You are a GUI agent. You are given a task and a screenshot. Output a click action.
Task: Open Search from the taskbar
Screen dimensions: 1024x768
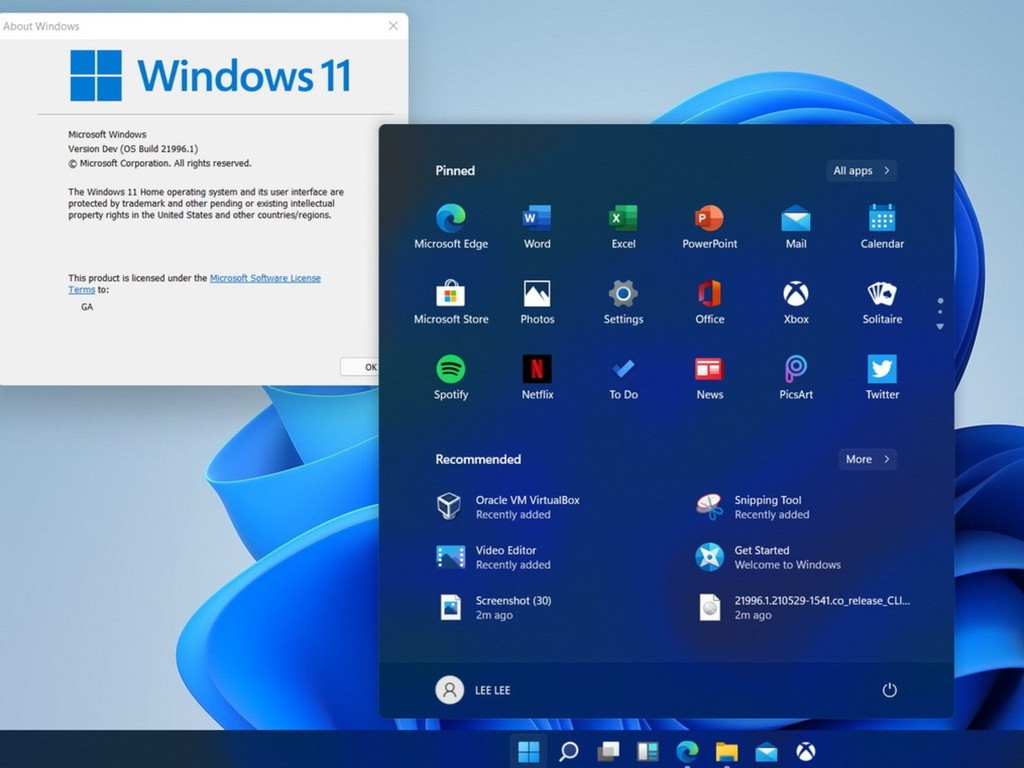point(568,751)
